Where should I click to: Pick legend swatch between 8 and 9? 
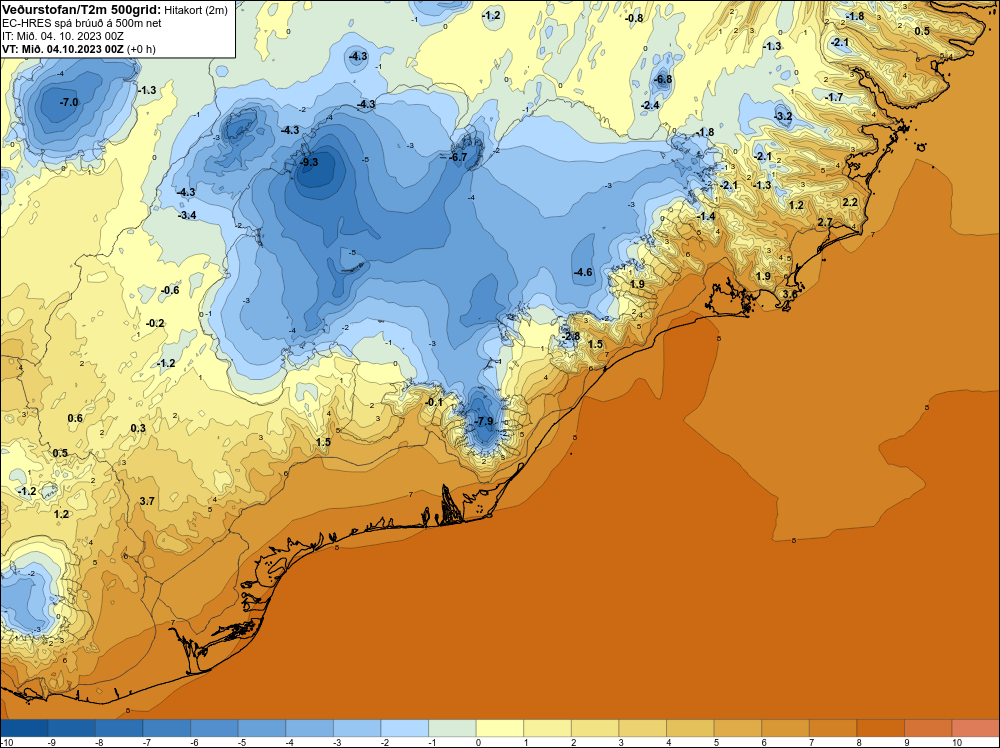click(x=880, y=728)
